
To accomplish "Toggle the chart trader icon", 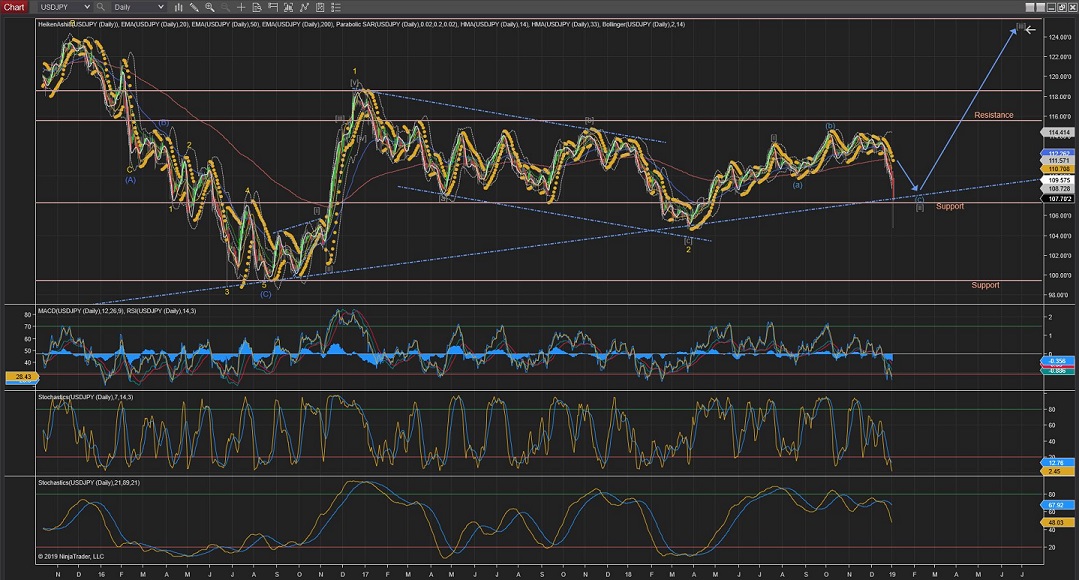I will pos(273,8).
